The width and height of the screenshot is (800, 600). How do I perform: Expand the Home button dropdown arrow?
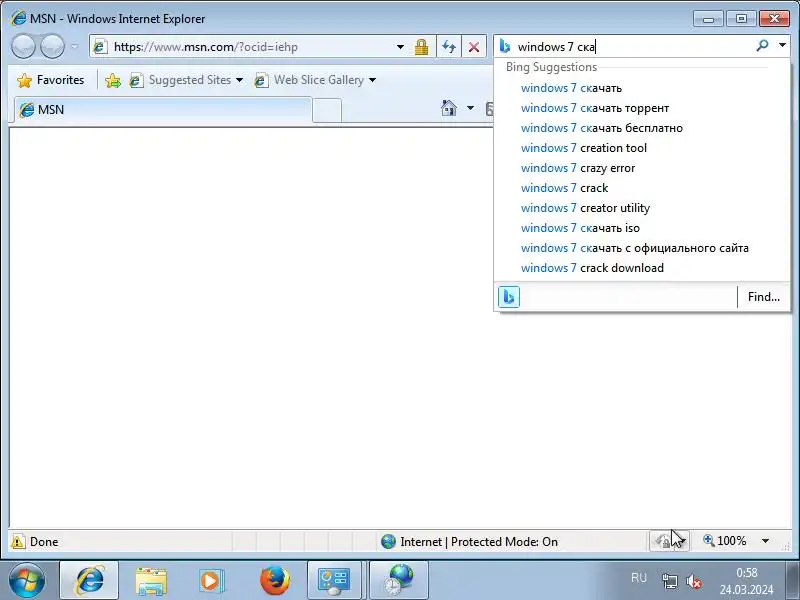[x=470, y=108]
